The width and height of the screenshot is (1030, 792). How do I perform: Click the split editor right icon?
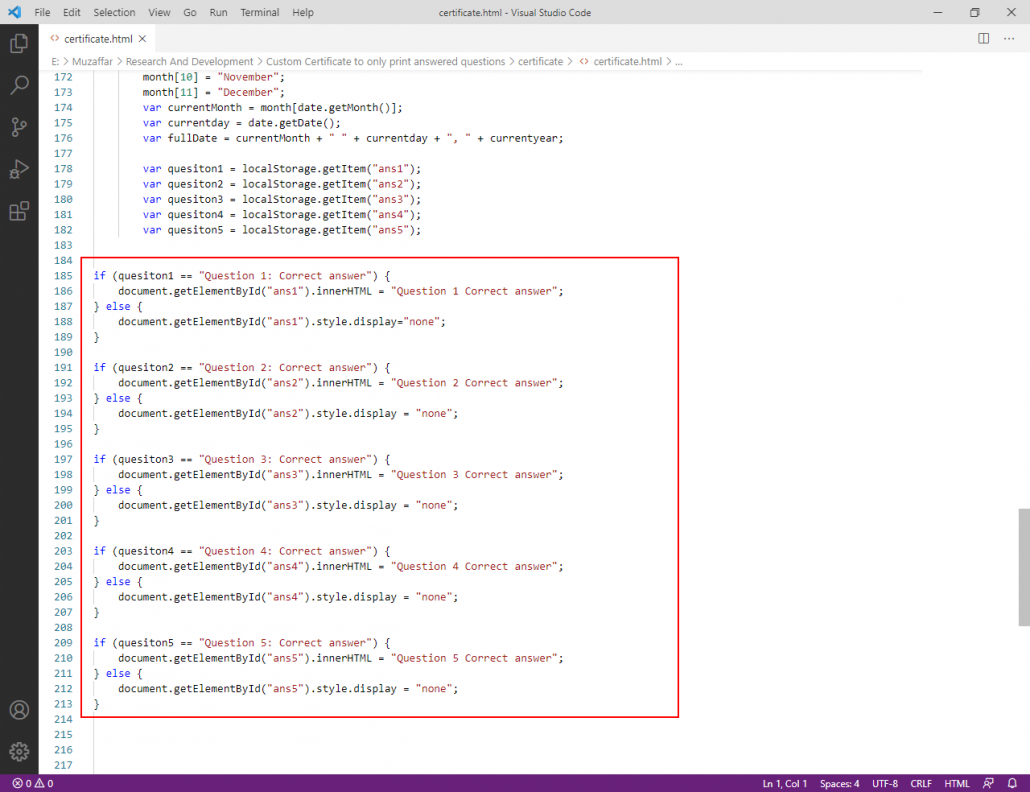[x=983, y=38]
